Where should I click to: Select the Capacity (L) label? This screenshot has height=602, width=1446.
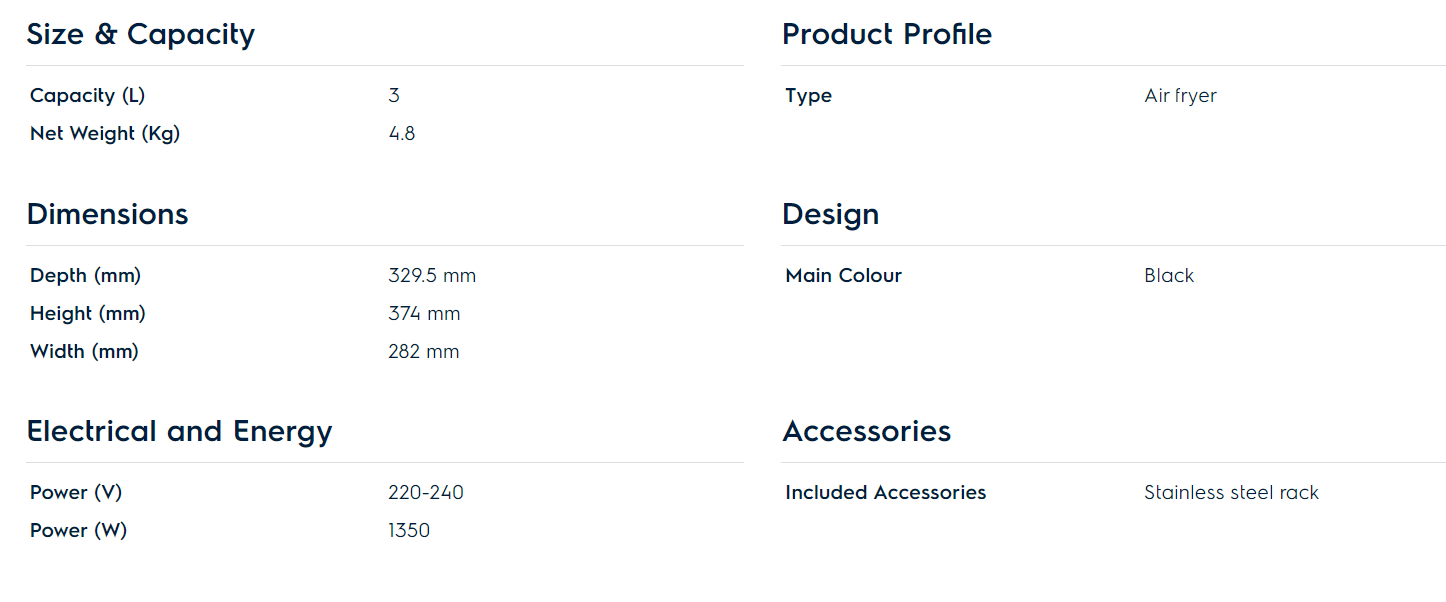(87, 96)
